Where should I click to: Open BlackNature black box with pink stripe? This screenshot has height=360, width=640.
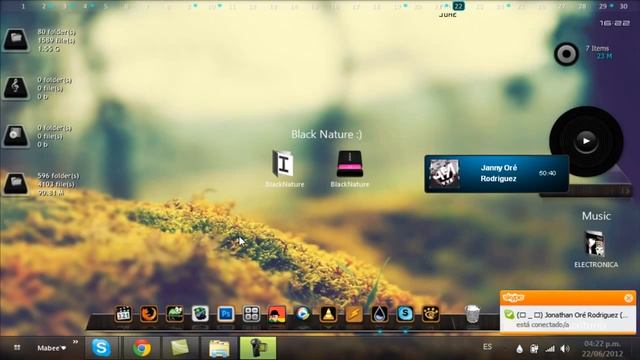click(x=350, y=163)
